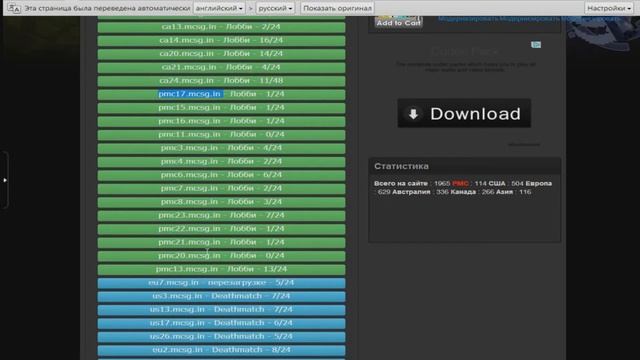The width and height of the screenshot is (640, 360).
Task: Click the small ad info icon above Download
Action: [536, 44]
